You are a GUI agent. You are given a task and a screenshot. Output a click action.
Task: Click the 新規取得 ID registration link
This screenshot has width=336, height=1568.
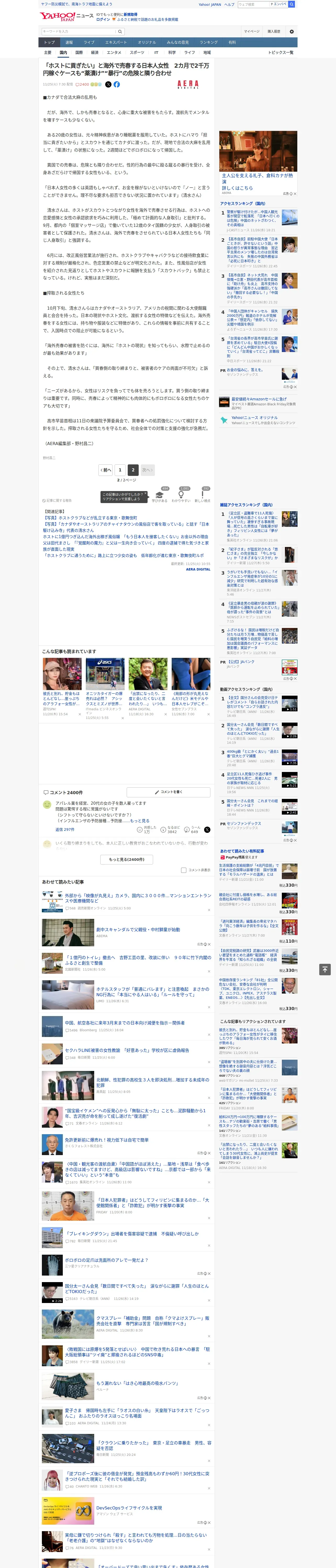pos(131,15)
